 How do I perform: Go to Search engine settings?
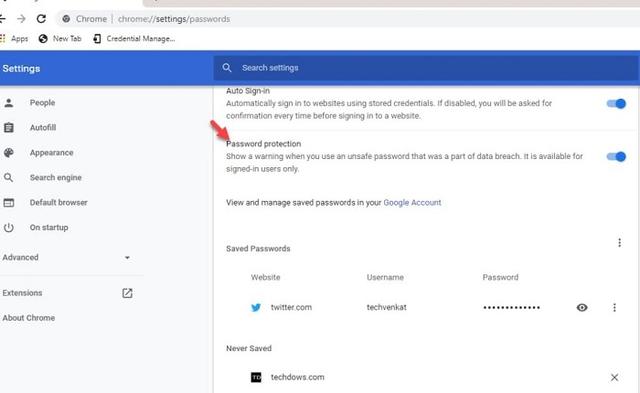pos(56,178)
